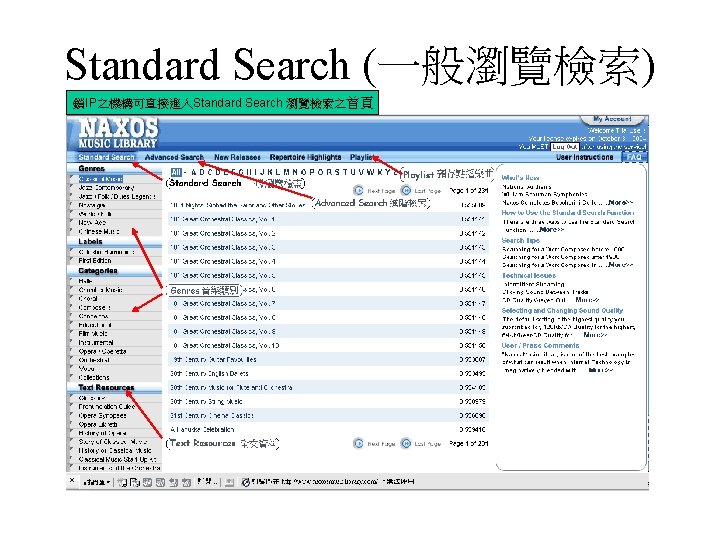Open Selecting and Changing Sound Quality link
Viewport: 720px width, 540px height.
(562, 310)
